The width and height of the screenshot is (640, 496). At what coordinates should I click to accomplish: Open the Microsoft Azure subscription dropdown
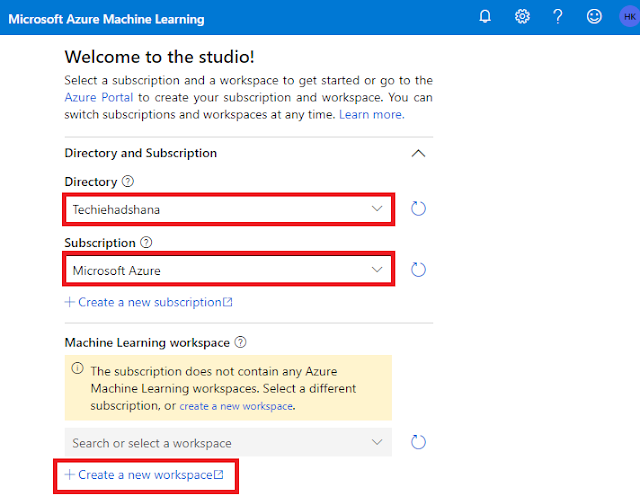point(229,269)
